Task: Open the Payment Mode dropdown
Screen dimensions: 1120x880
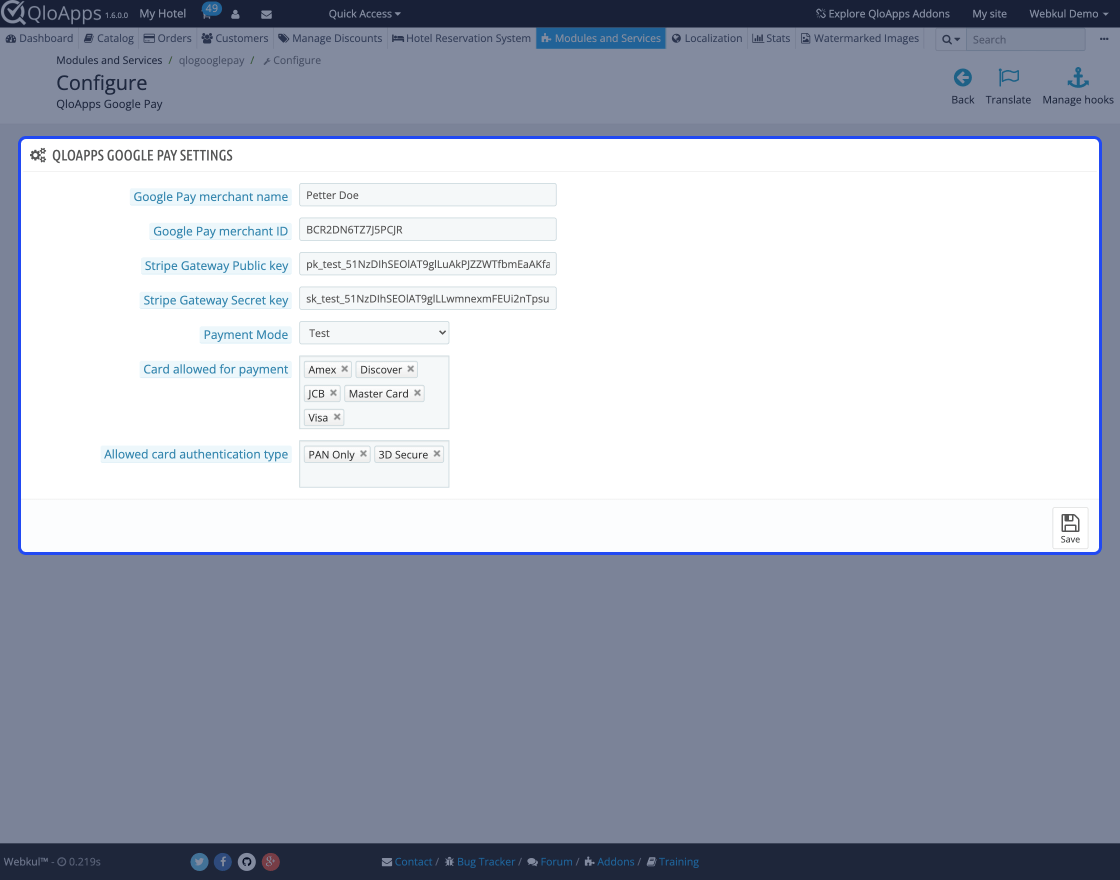Action: click(x=374, y=333)
